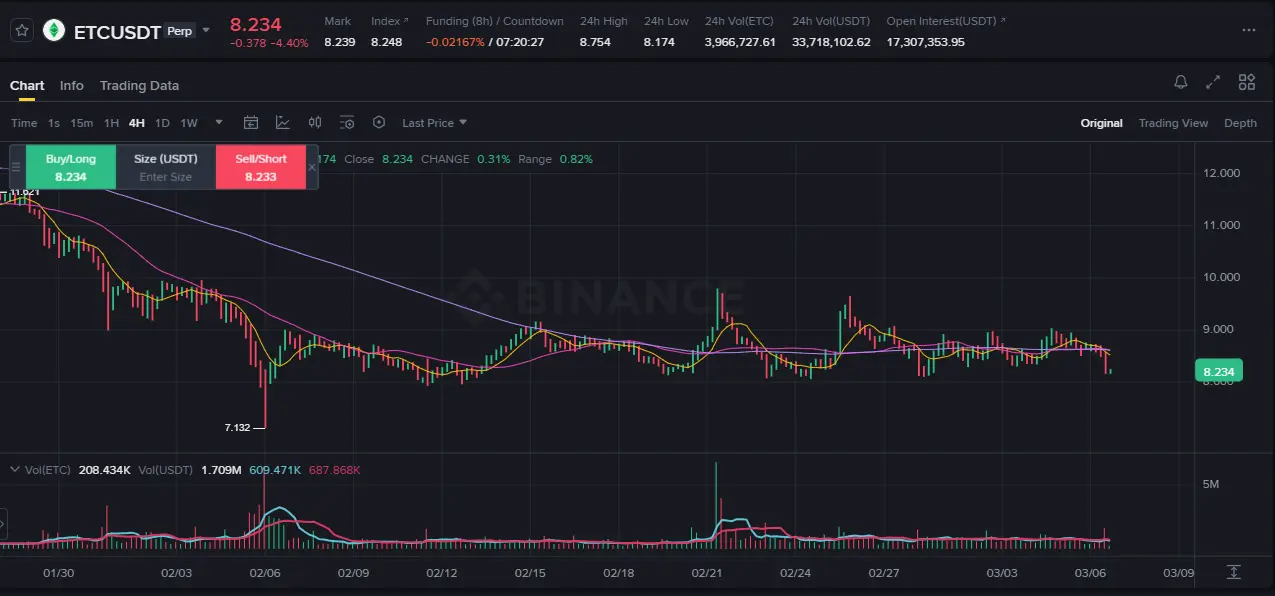
Task: Click the 02/21 date axis label
Action: point(707,573)
